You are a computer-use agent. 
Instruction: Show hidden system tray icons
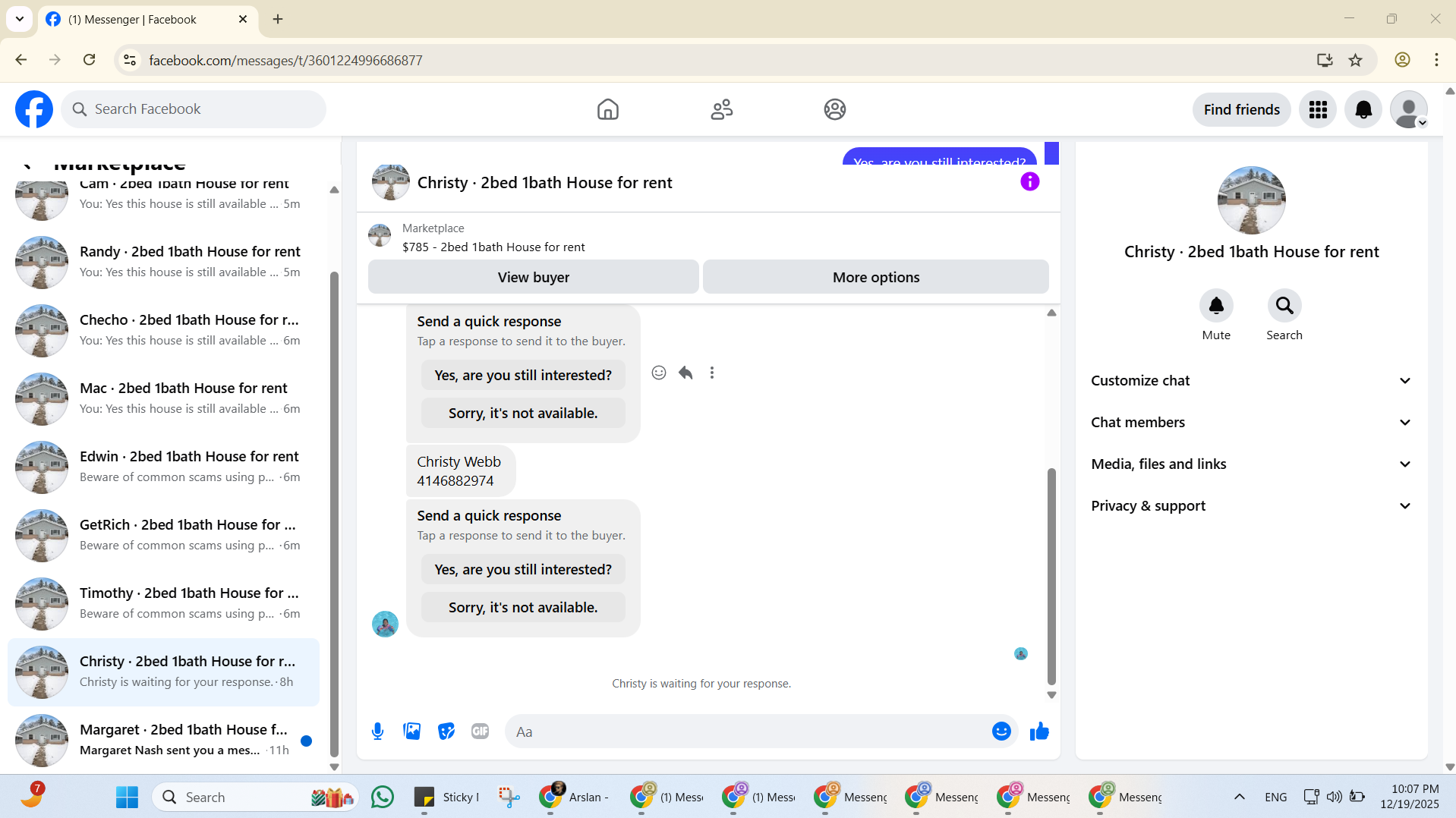[x=1240, y=797]
